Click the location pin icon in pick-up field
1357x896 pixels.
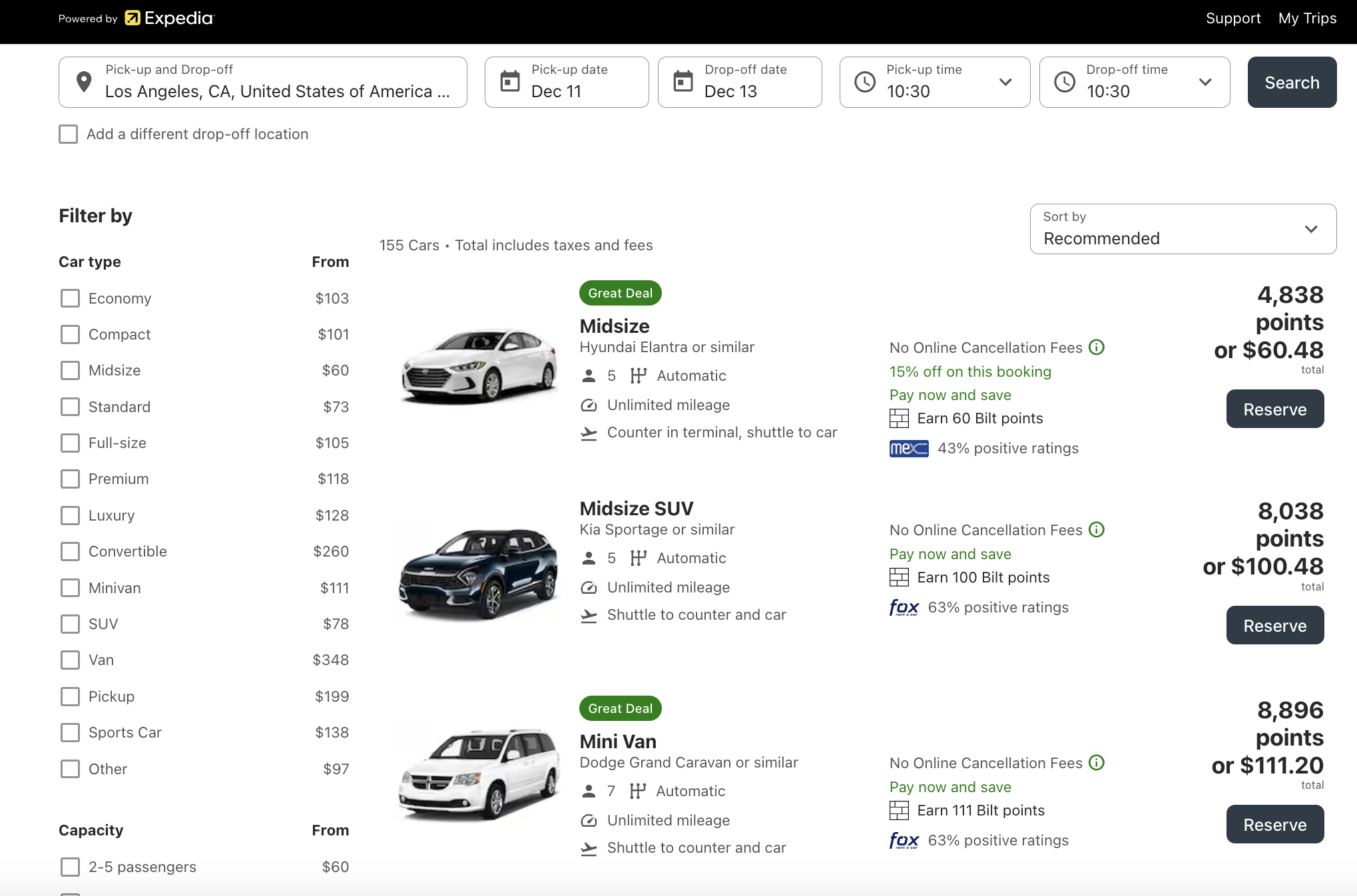pos(84,82)
